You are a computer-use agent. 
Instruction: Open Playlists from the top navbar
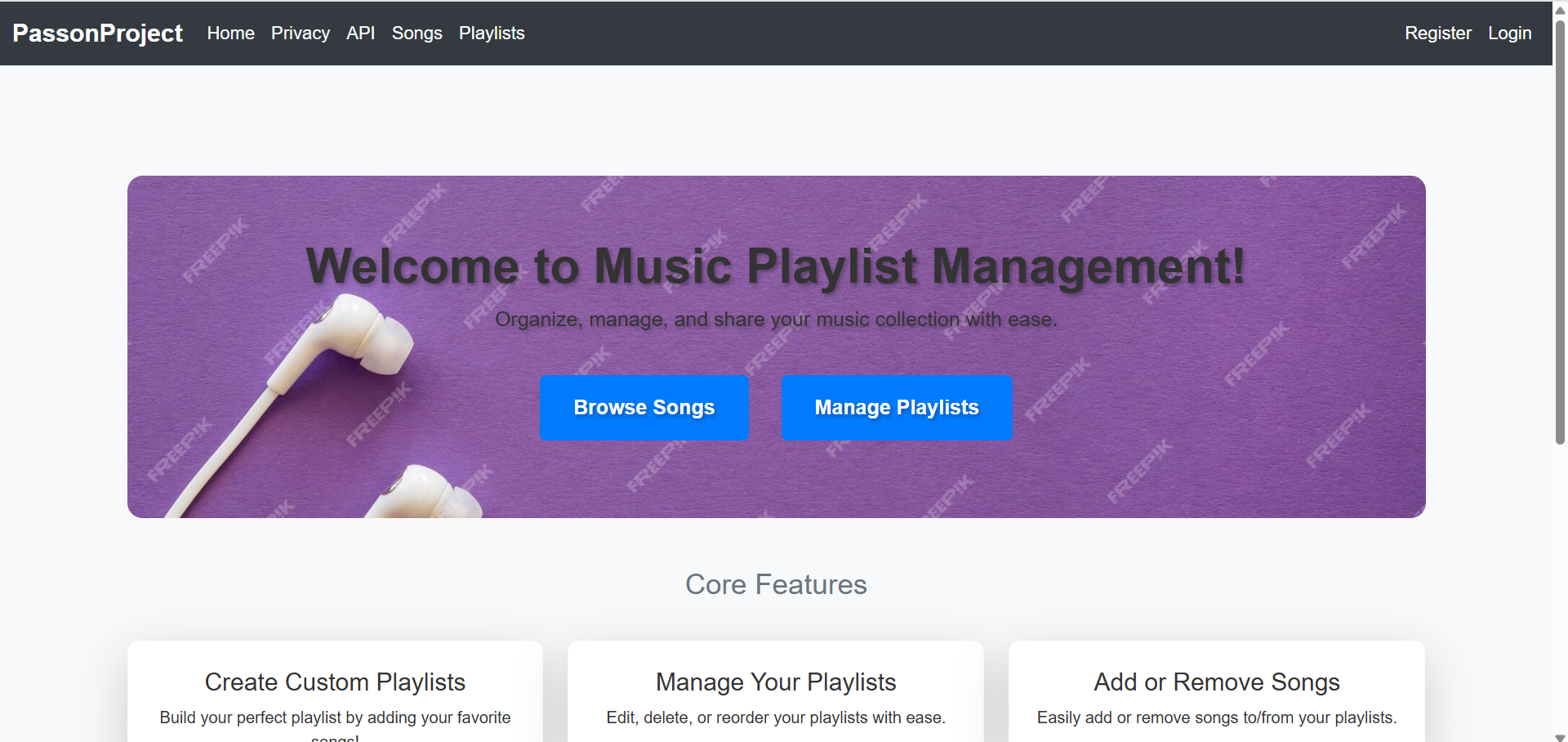tap(491, 33)
